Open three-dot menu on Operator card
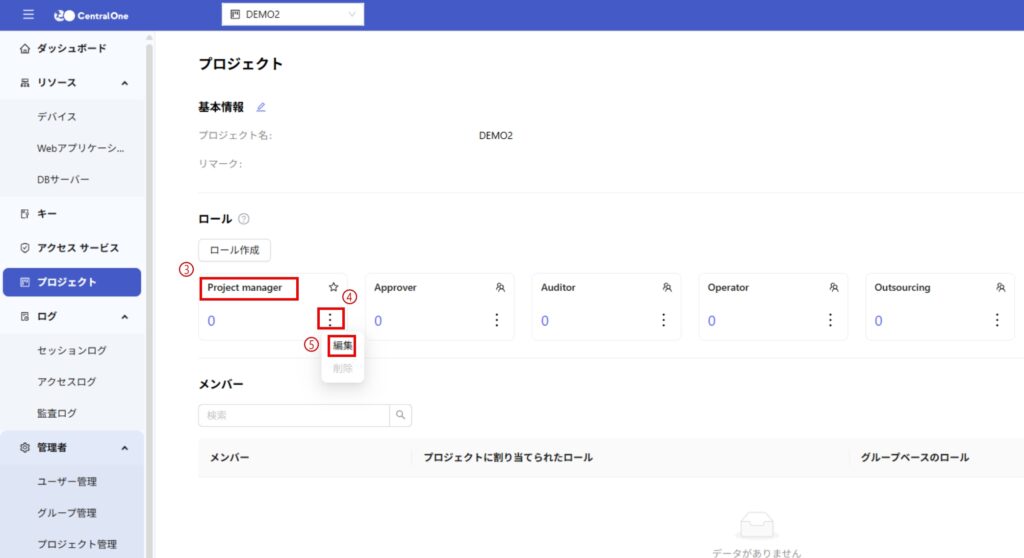Image resolution: width=1024 pixels, height=558 pixels. coord(830,320)
